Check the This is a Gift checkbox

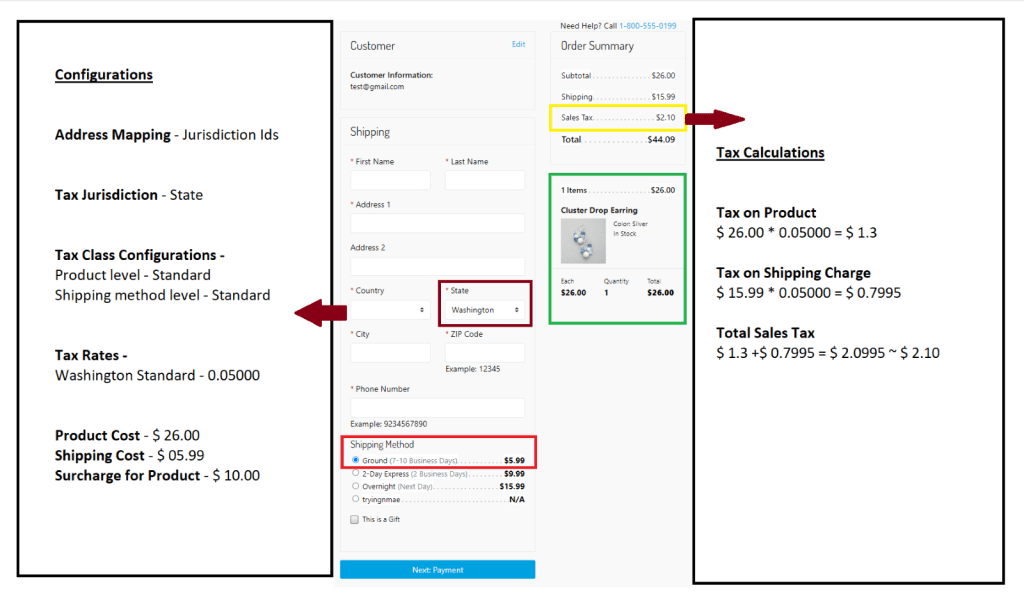[355, 520]
